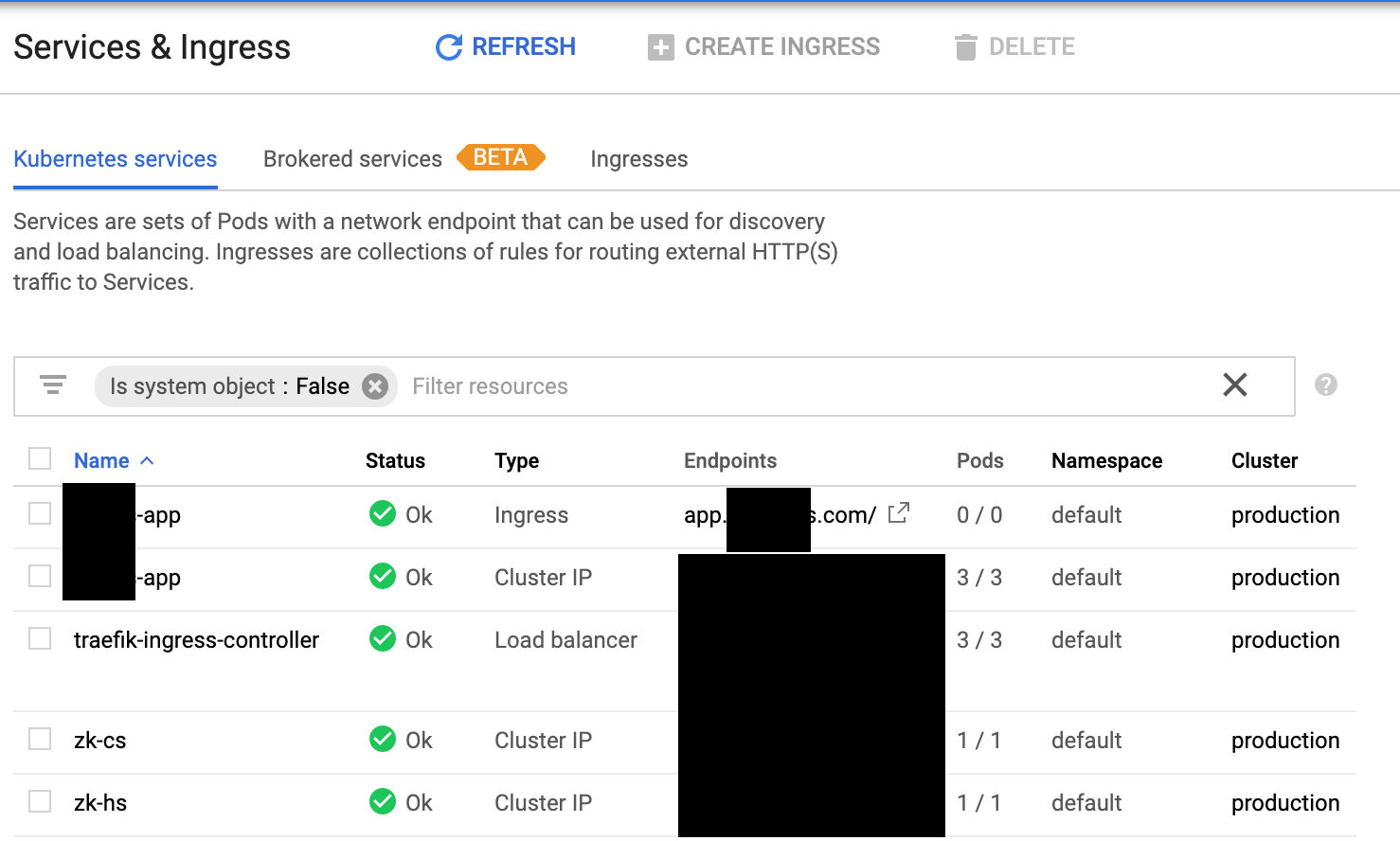Open the zk-hs service details
This screenshot has width=1400, height=841.
tap(100, 803)
